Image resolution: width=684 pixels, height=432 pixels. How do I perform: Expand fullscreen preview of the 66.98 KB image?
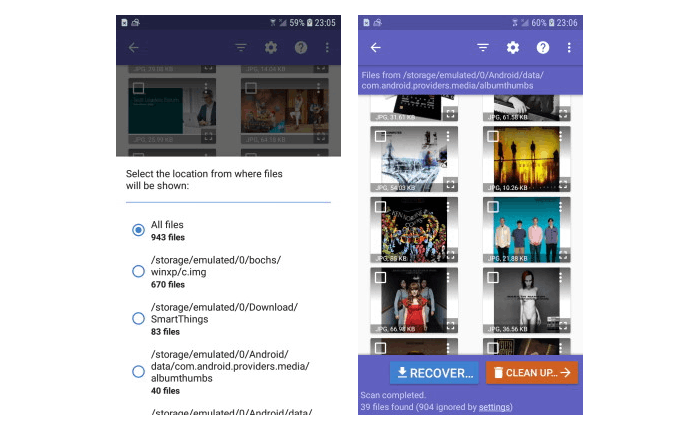tap(450, 326)
